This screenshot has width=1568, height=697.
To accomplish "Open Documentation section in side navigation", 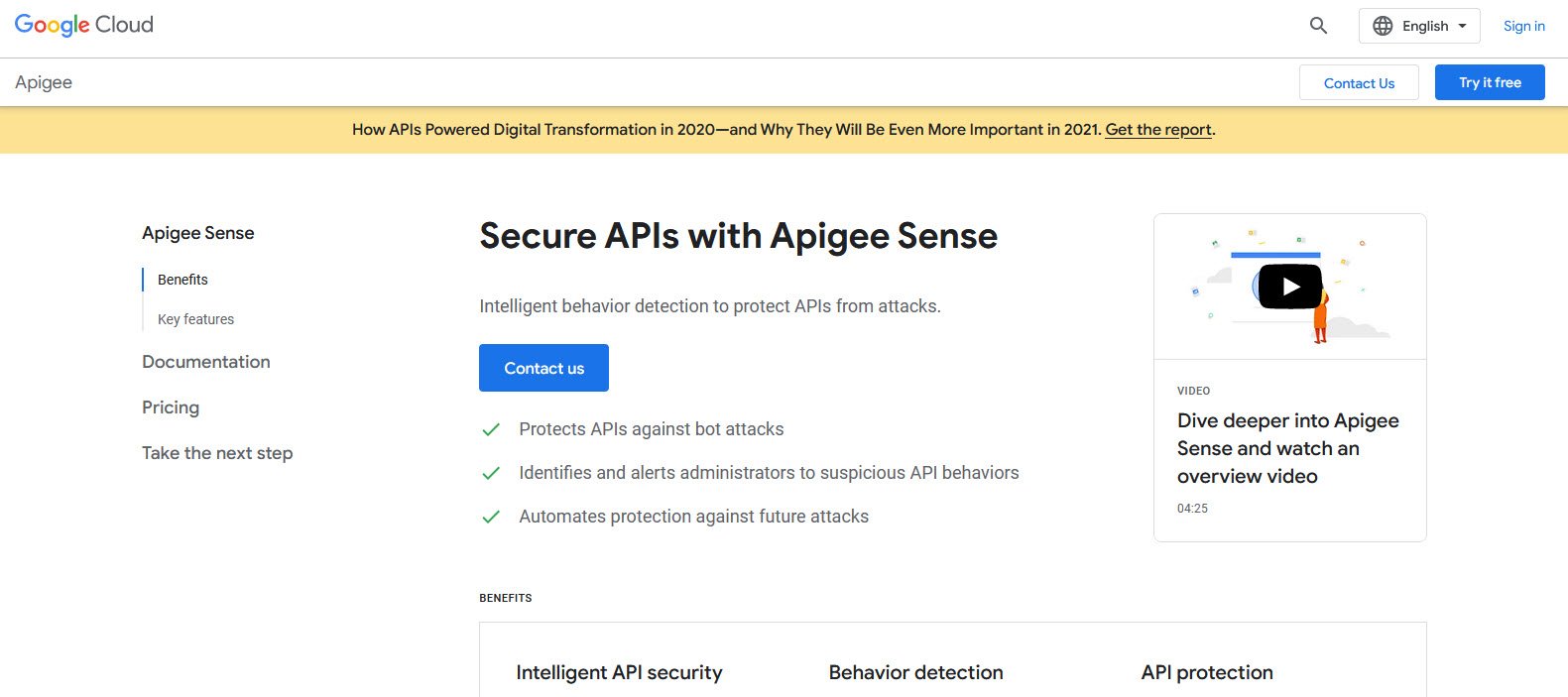I will pos(206,362).
